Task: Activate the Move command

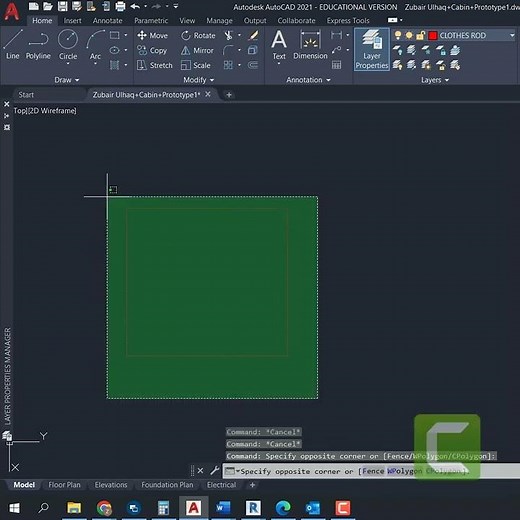Action: 152,35
